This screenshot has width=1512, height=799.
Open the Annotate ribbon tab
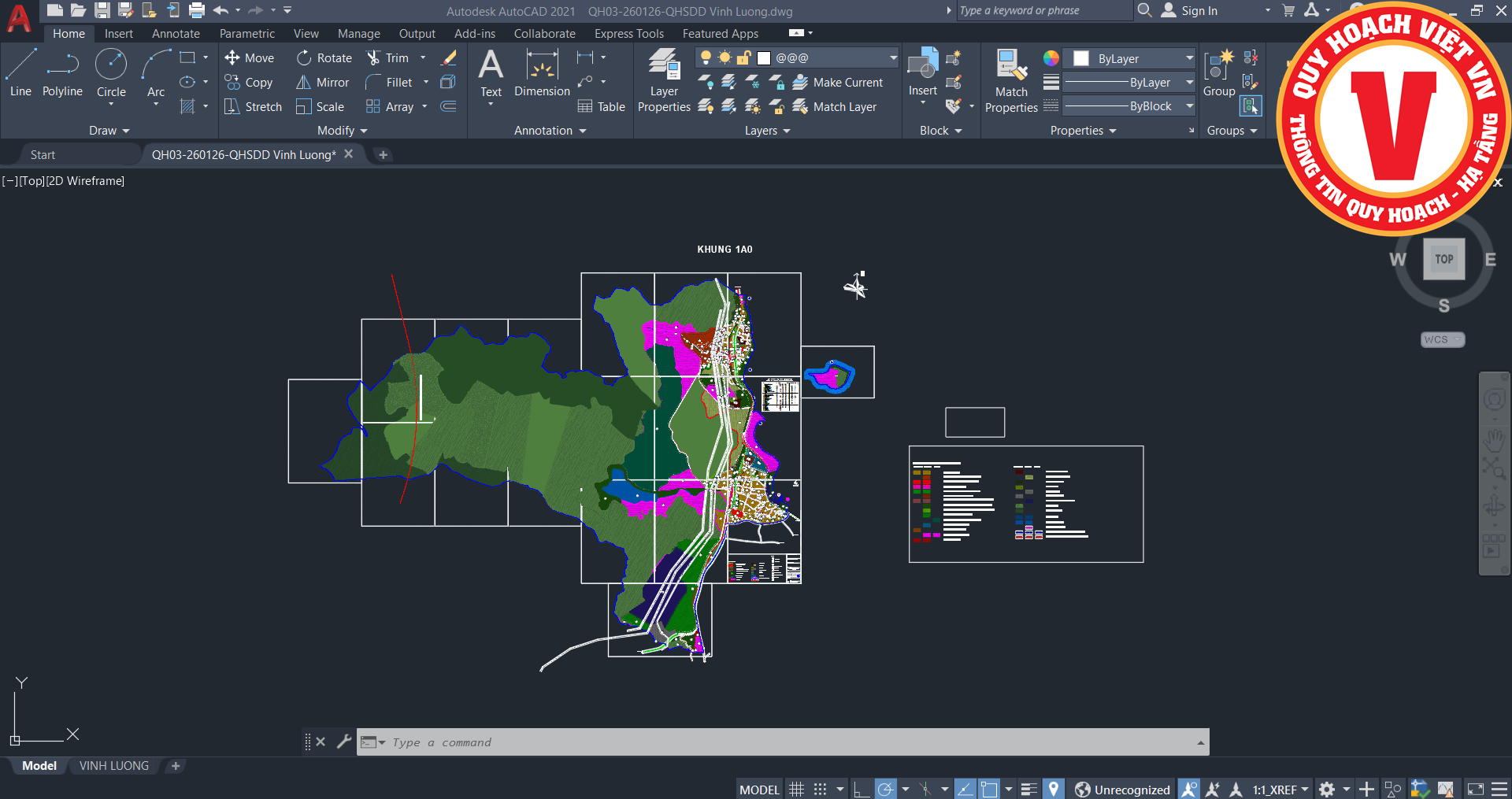[176, 34]
